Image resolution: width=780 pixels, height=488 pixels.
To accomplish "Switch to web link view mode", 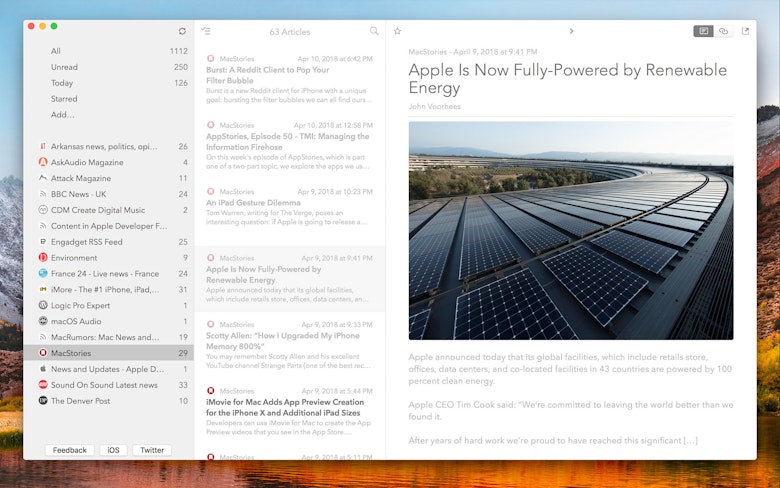I will [723, 31].
